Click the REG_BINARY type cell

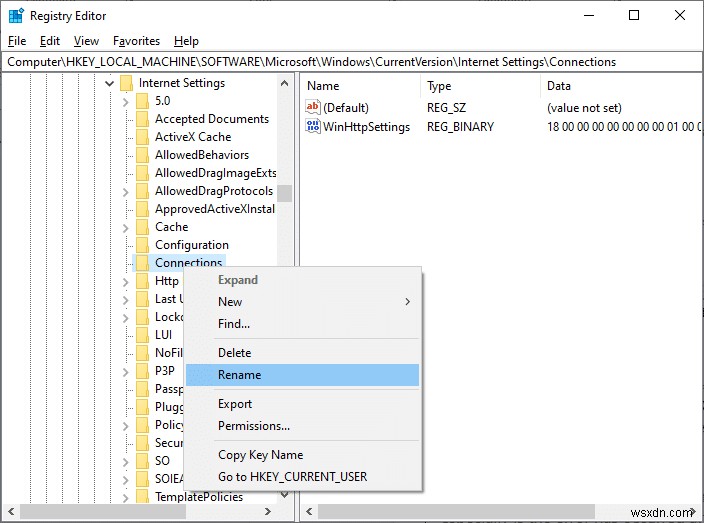pos(460,127)
